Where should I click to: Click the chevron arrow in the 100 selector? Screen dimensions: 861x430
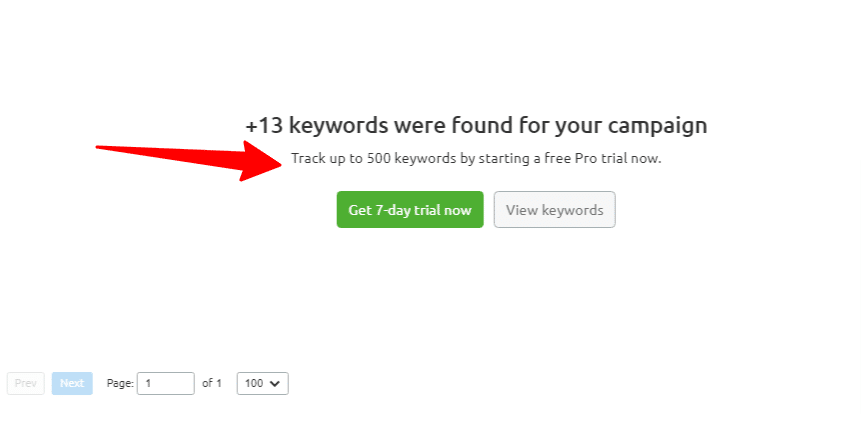click(x=275, y=383)
